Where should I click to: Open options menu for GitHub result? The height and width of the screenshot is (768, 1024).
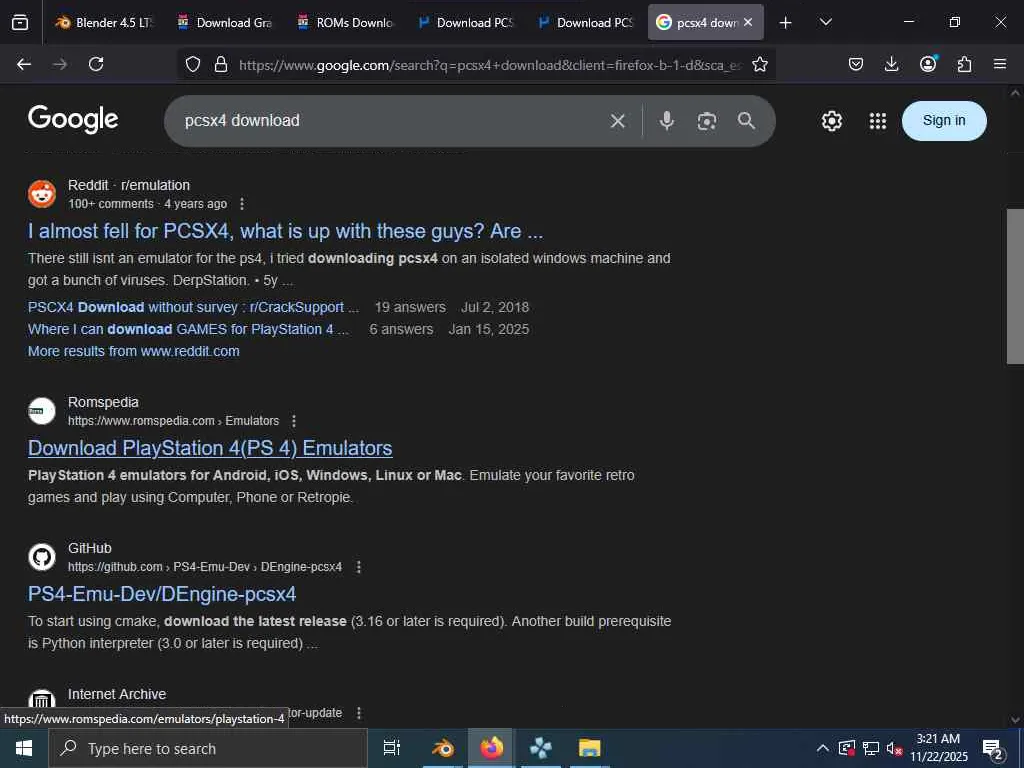(359, 567)
